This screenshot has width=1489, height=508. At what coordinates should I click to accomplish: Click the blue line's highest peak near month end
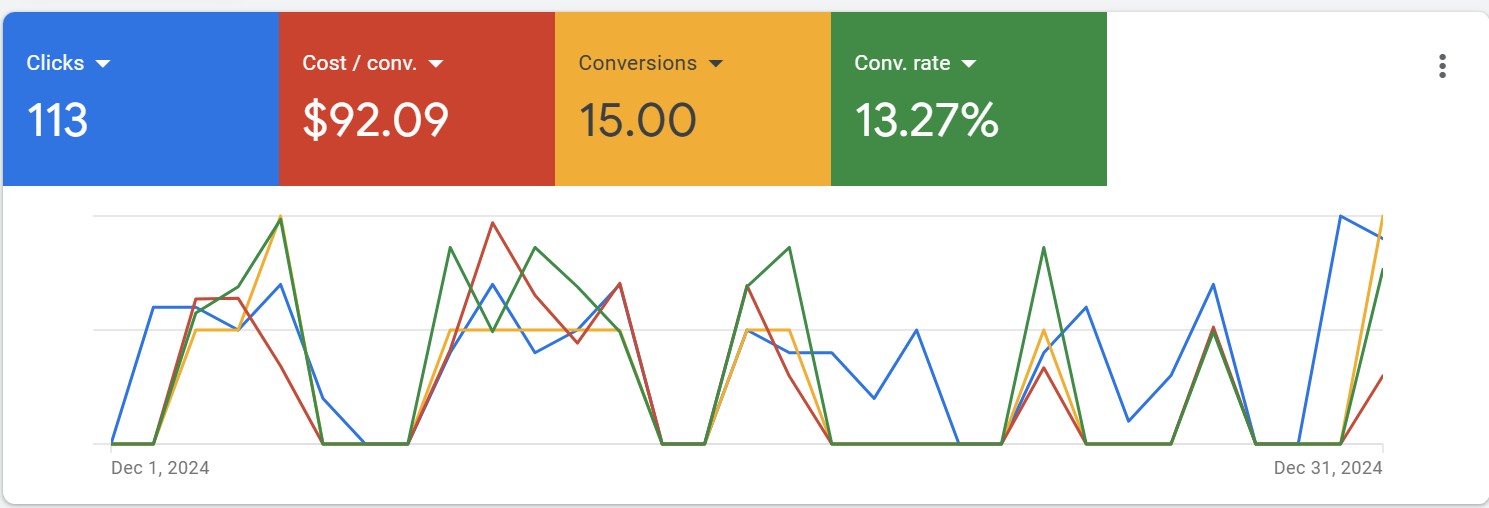pyautogui.click(x=1340, y=216)
